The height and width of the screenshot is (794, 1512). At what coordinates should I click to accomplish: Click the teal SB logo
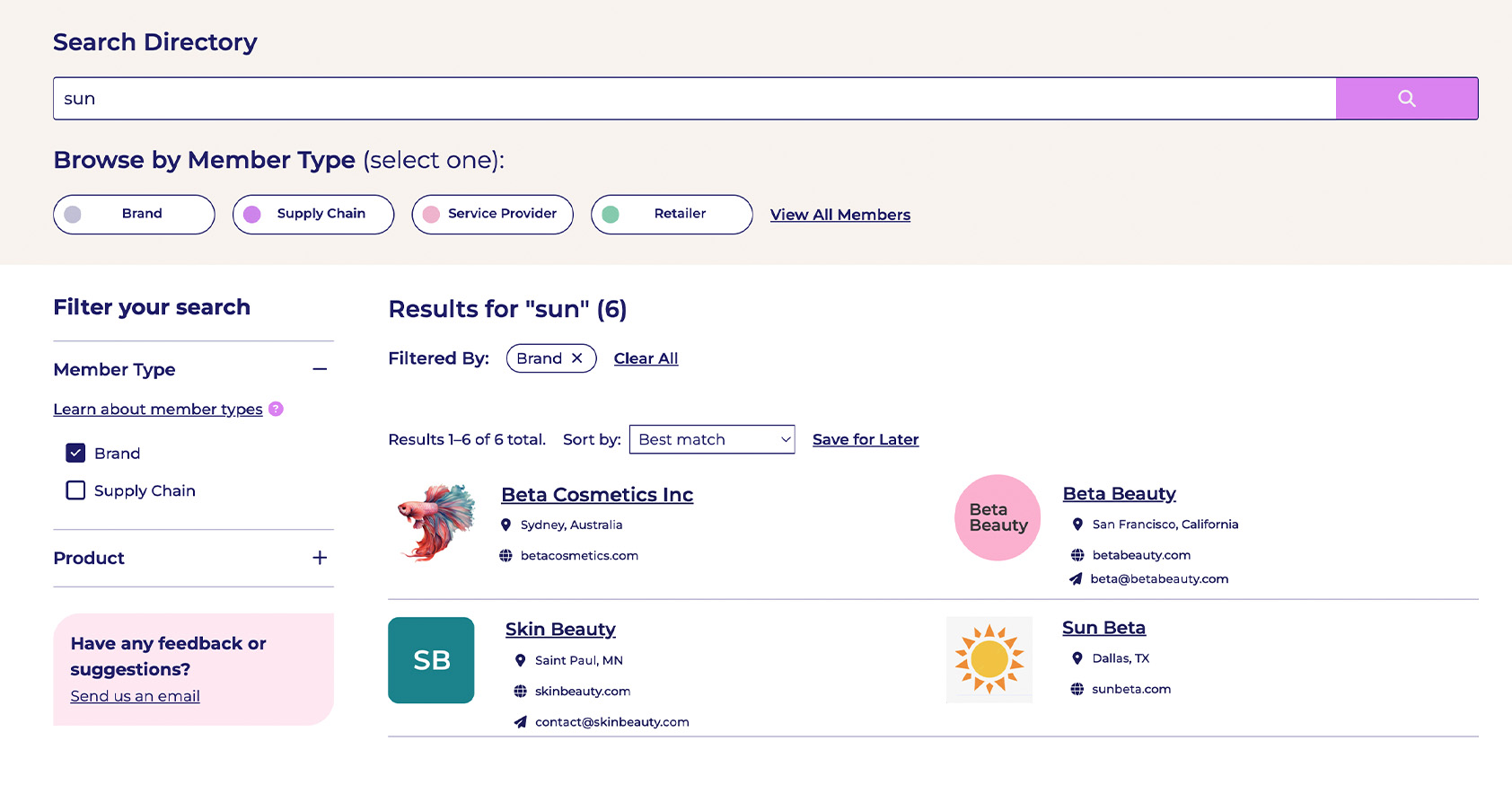click(x=431, y=660)
